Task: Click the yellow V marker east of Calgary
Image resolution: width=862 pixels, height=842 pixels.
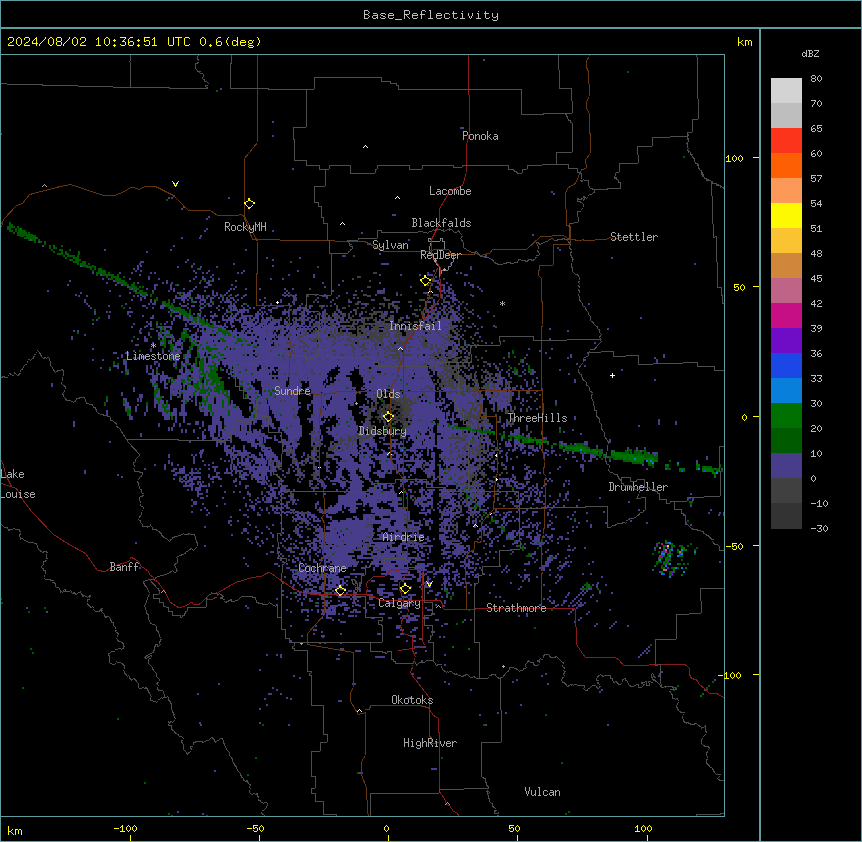Action: pos(429,584)
